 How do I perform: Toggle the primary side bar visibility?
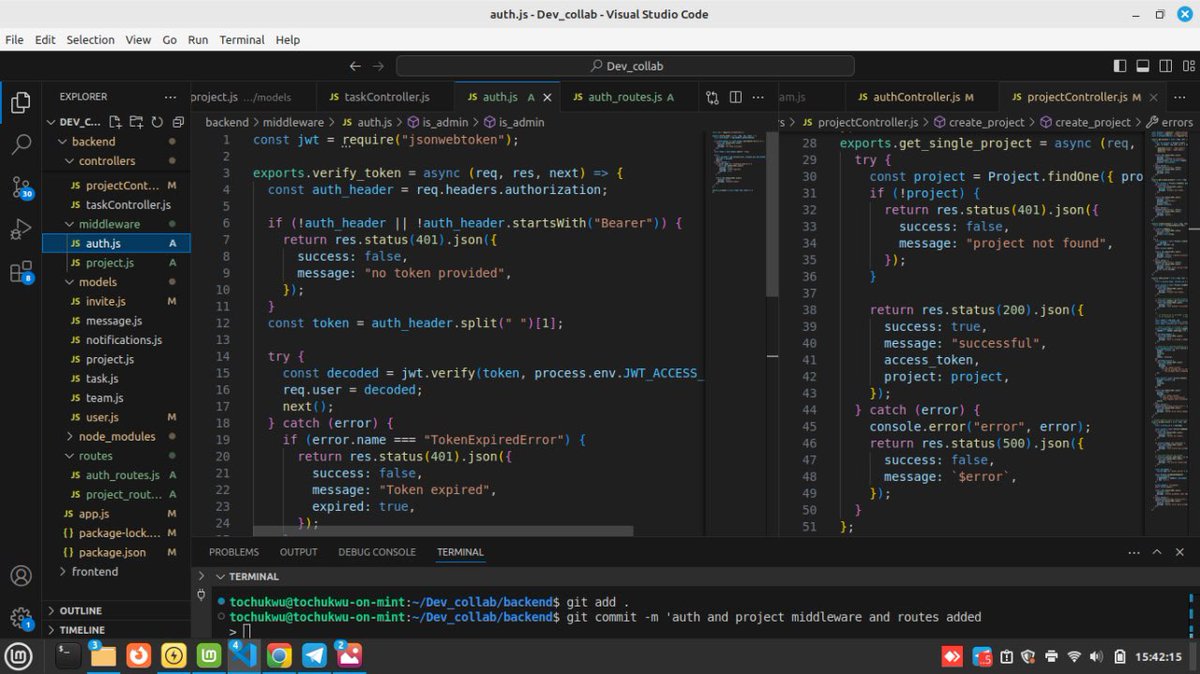pos(1120,66)
